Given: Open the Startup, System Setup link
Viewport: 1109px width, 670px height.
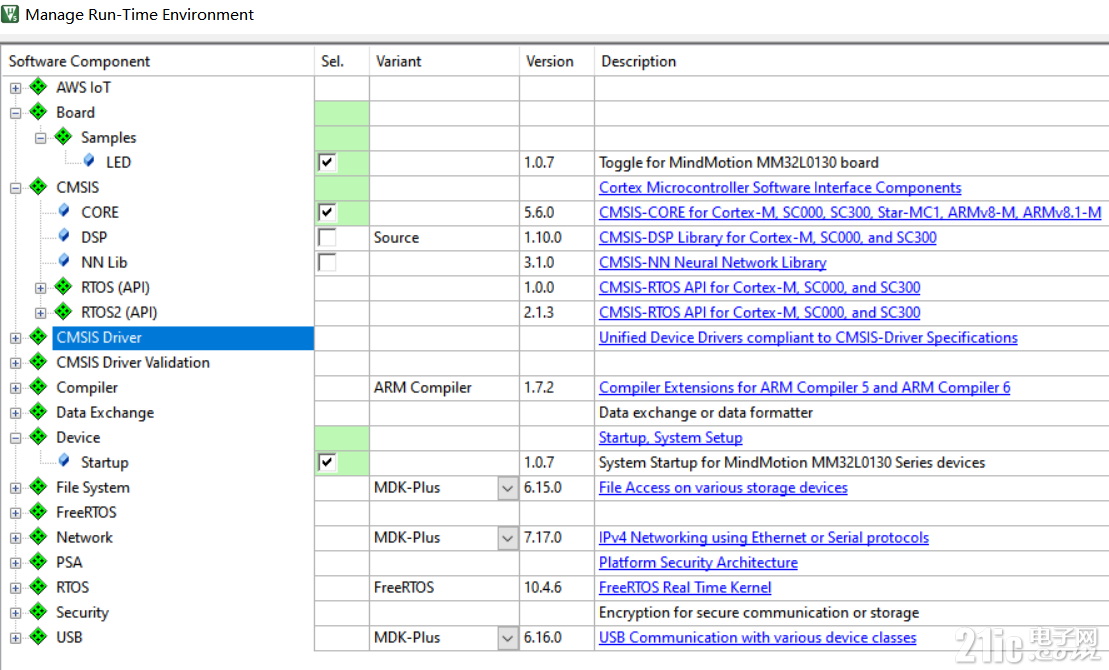Looking at the screenshot, I should coord(670,438).
